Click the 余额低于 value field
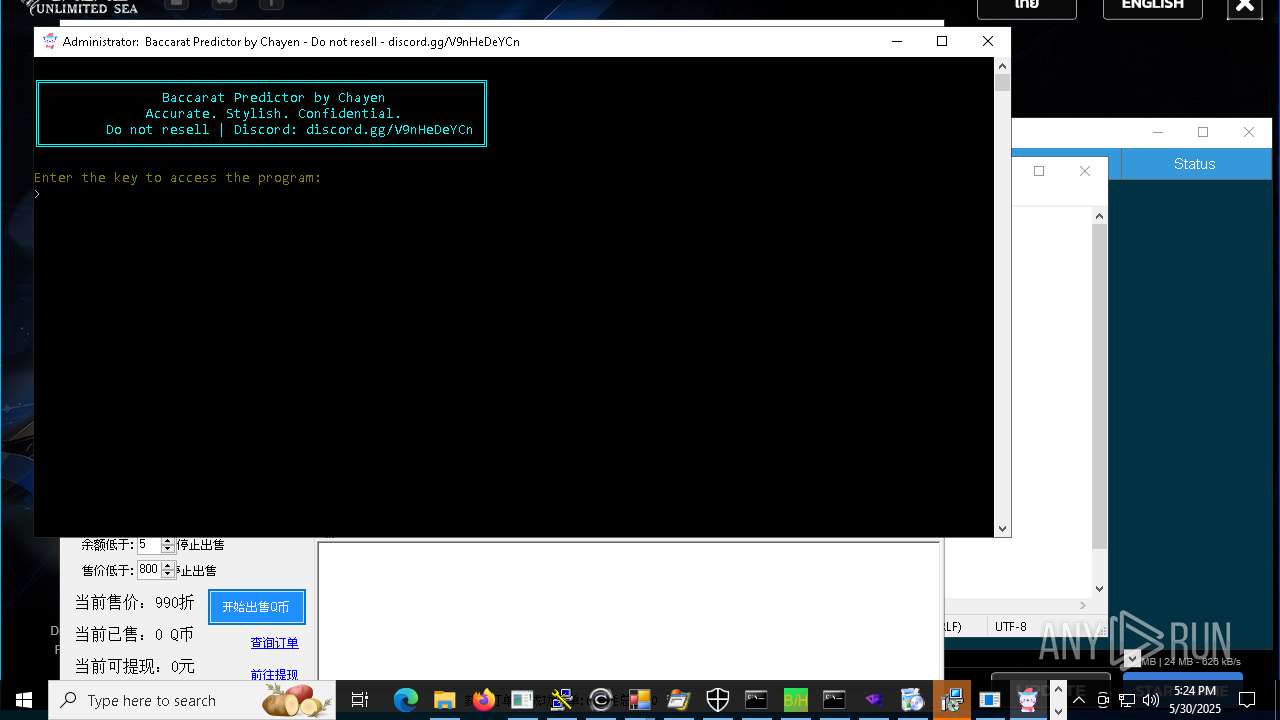 pyautogui.click(x=149, y=545)
